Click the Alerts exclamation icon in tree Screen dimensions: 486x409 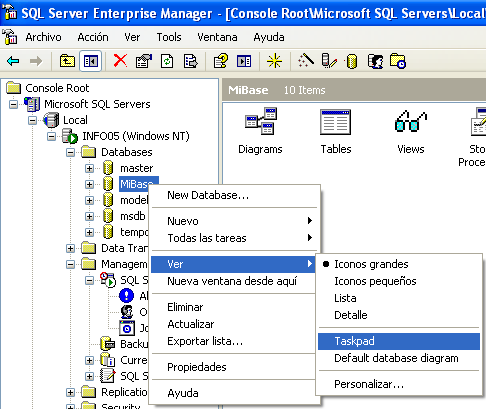[x=127, y=296]
